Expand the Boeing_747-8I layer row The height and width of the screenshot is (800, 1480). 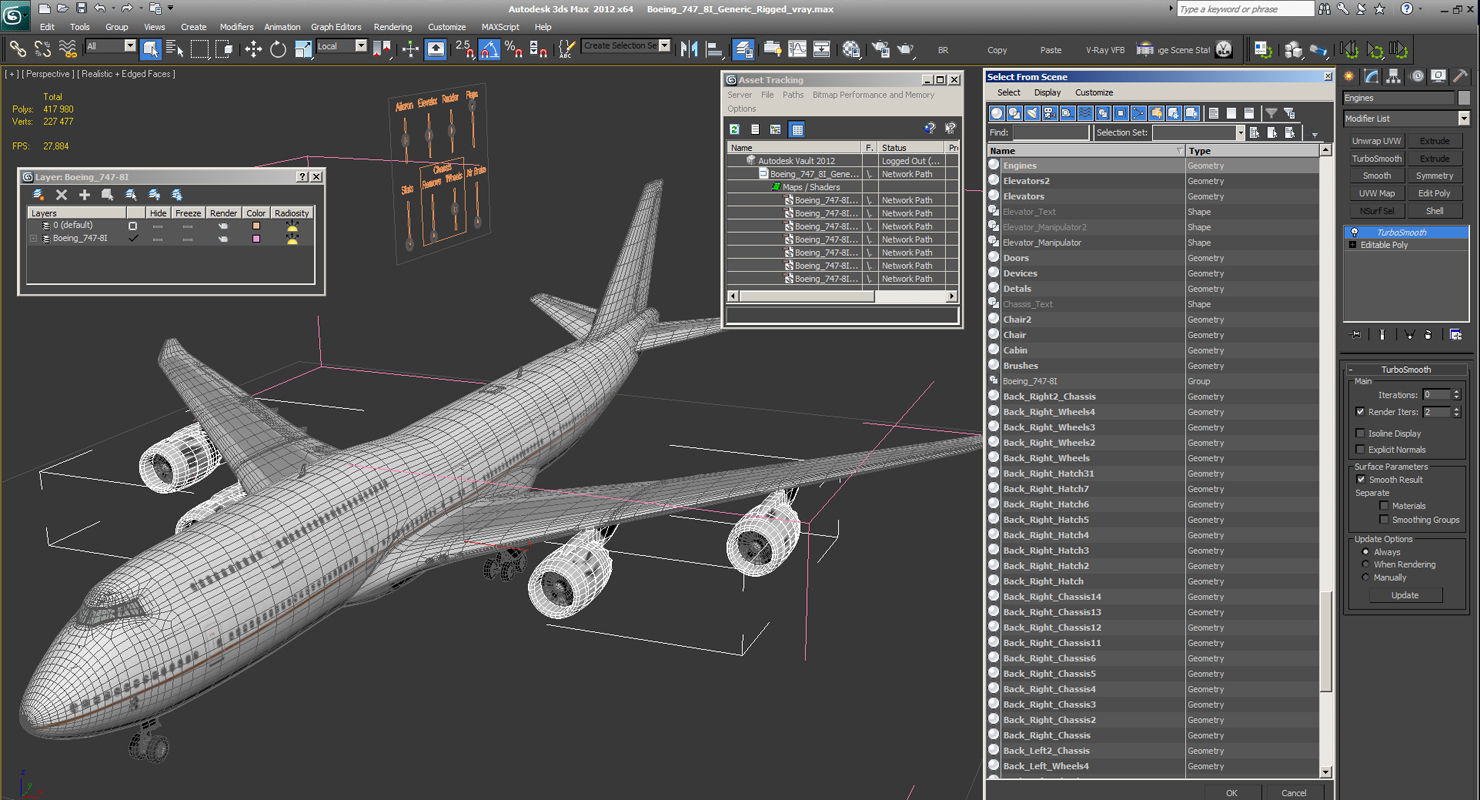[x=33, y=239]
